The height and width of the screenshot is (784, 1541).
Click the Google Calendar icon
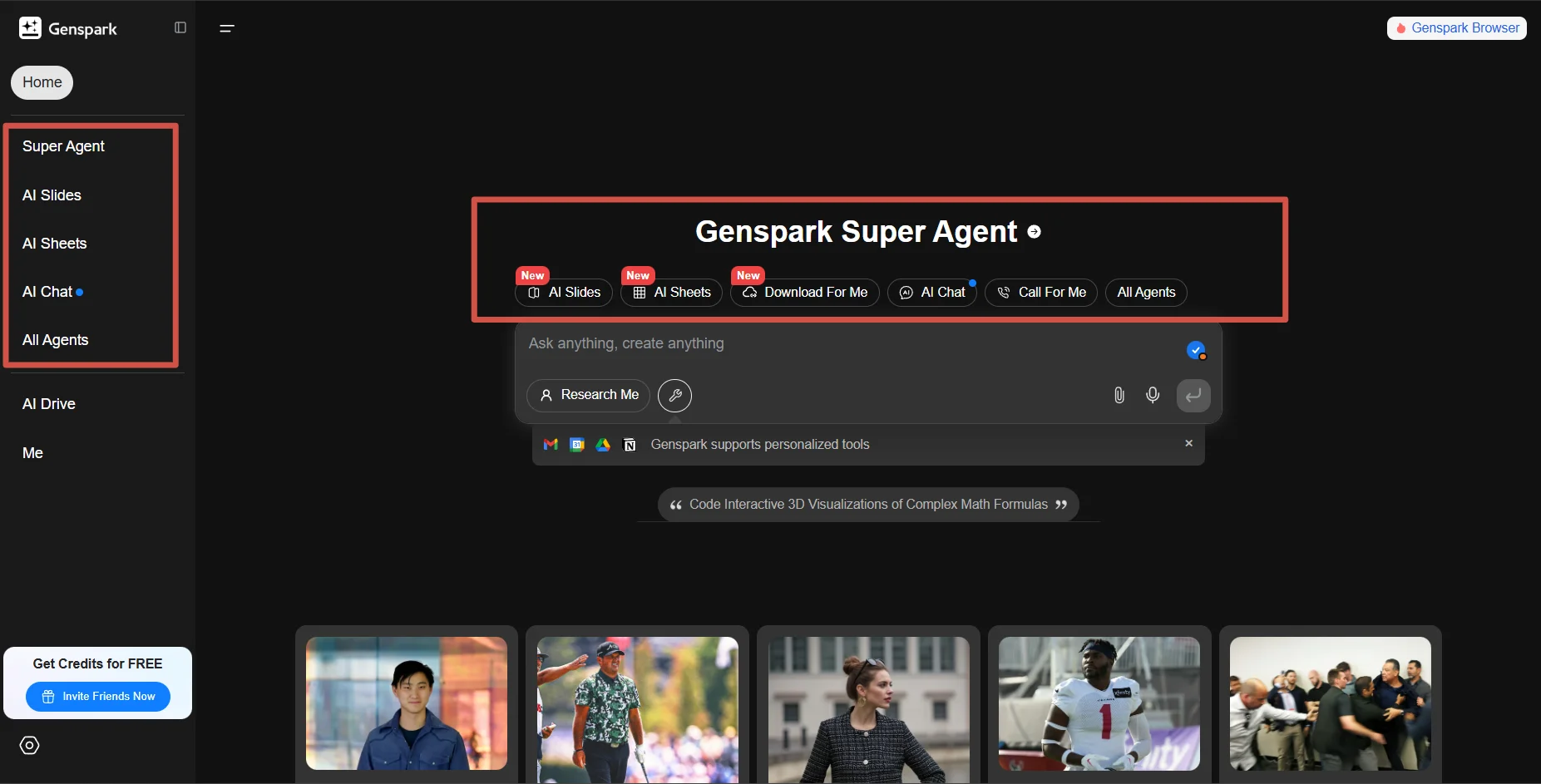coord(577,445)
